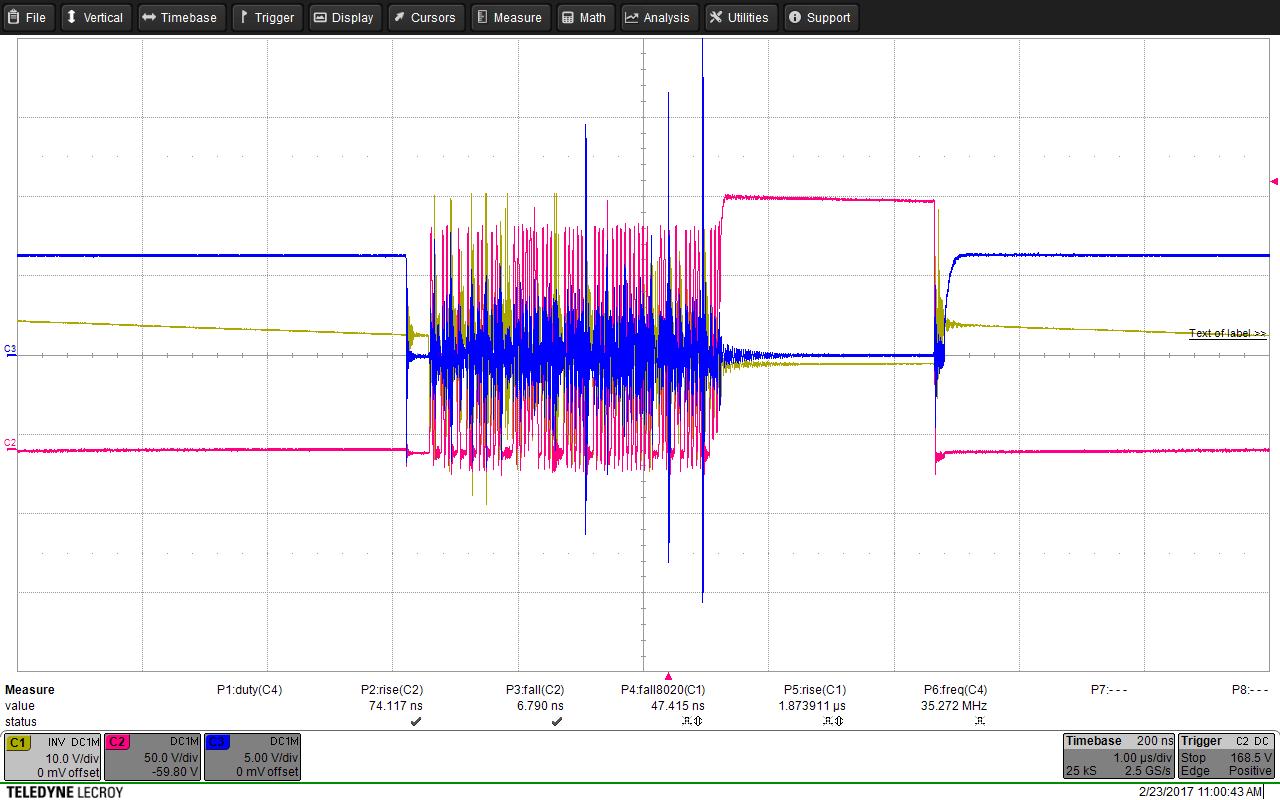Click the 2.5 GS/s sample rate value
Viewport: 1280px width, 800px height.
click(1146, 771)
